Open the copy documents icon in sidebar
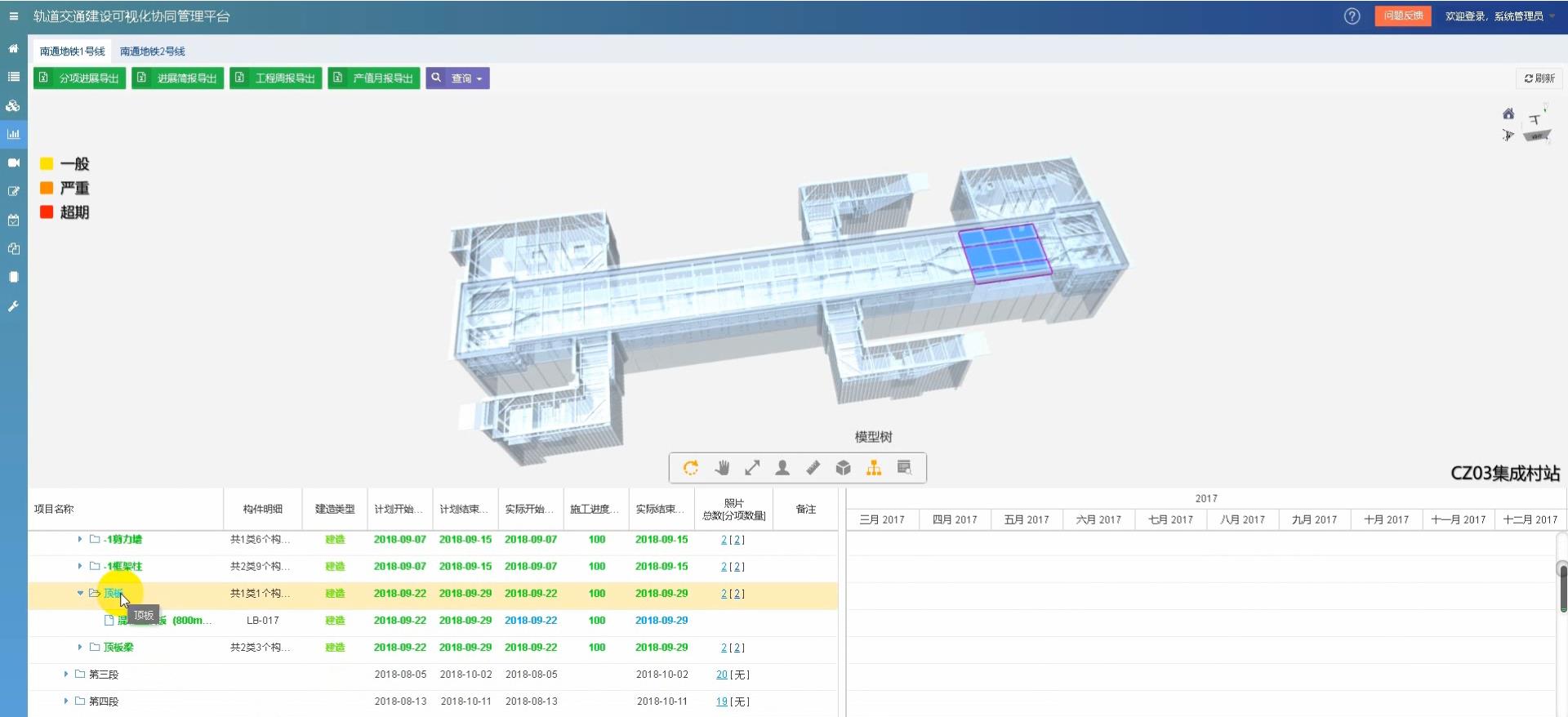Viewport: 1568px width, 717px height. (13, 248)
